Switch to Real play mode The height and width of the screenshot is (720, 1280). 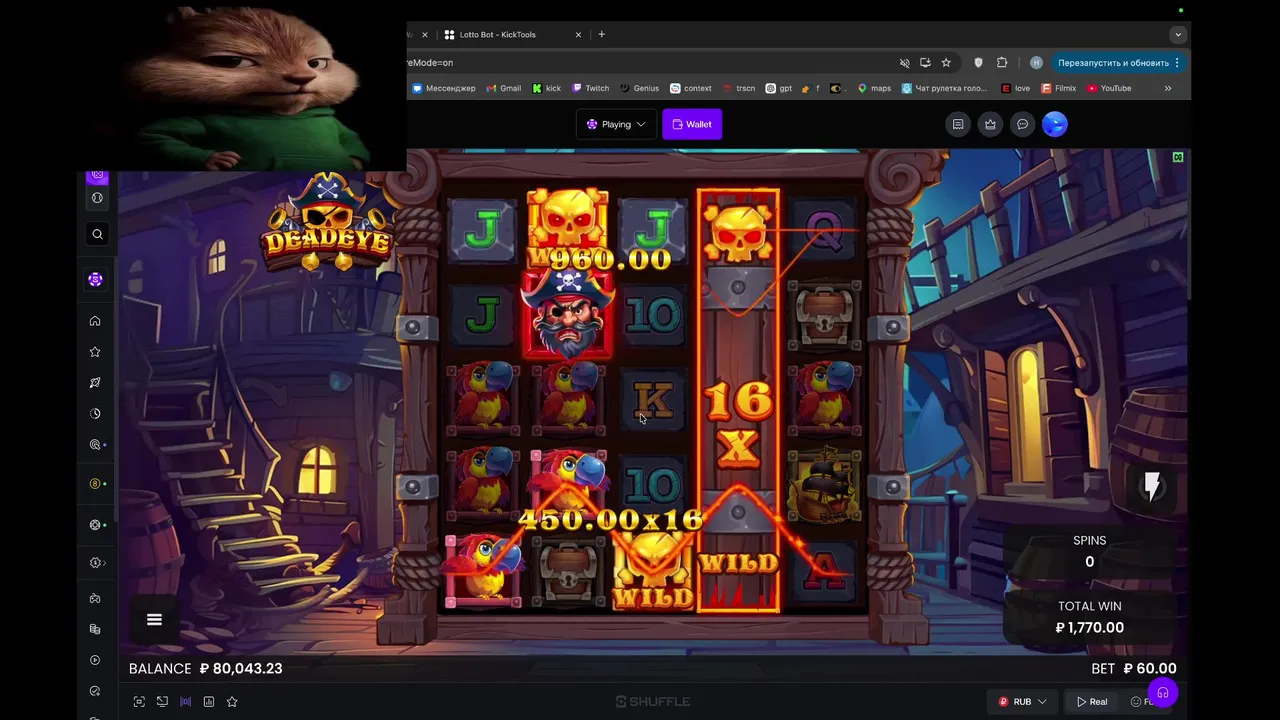[1092, 702]
